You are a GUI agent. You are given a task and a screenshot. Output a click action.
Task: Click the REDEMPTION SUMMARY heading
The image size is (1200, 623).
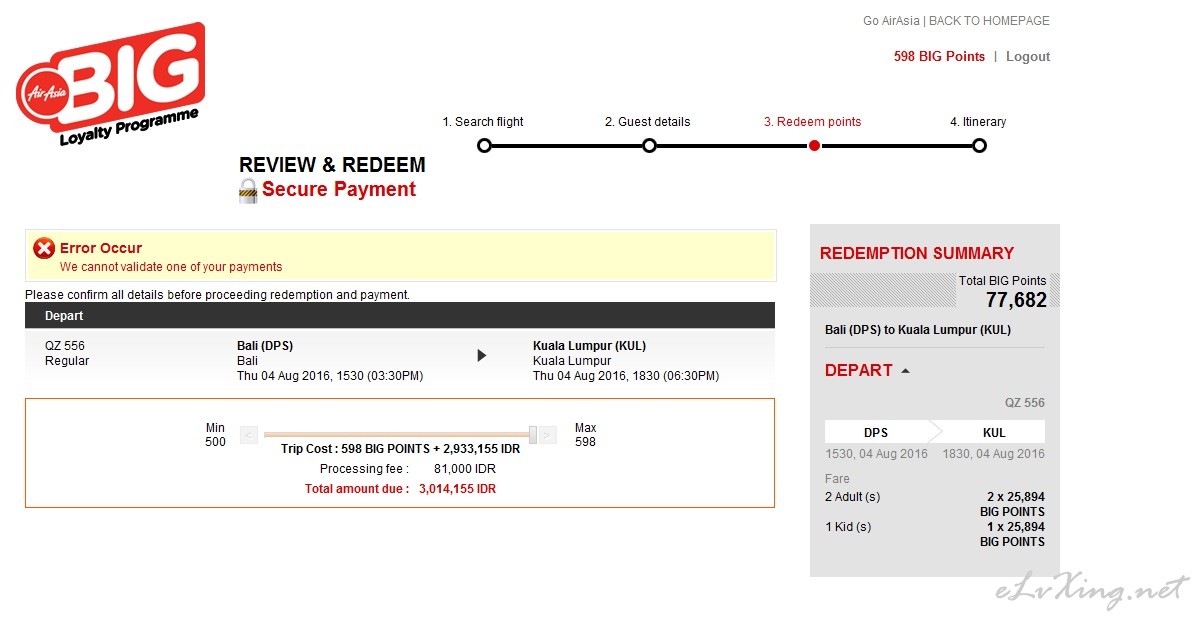click(917, 254)
